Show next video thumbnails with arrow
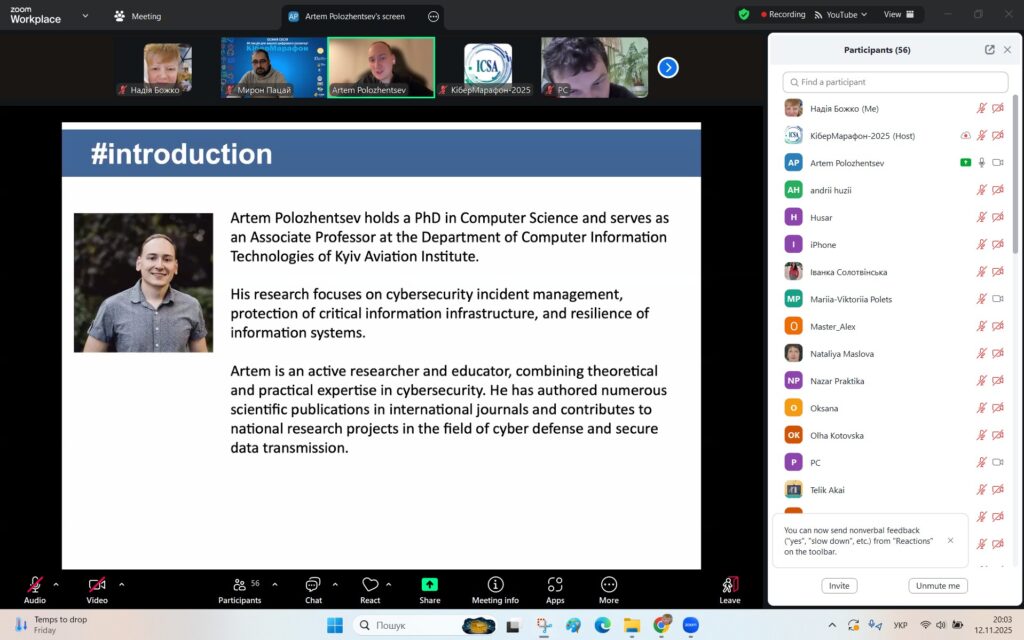Viewport: 1024px width, 640px height. [668, 67]
